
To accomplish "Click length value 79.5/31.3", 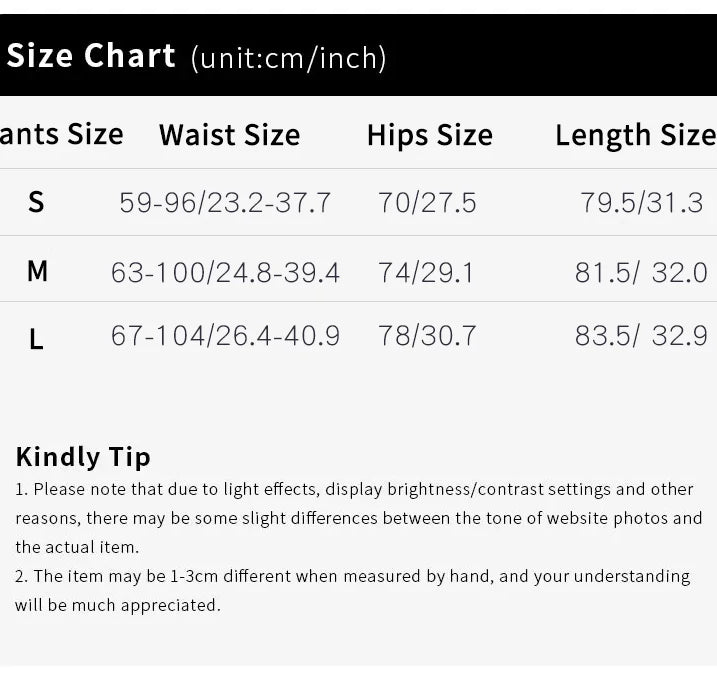I will pyautogui.click(x=642, y=203).
